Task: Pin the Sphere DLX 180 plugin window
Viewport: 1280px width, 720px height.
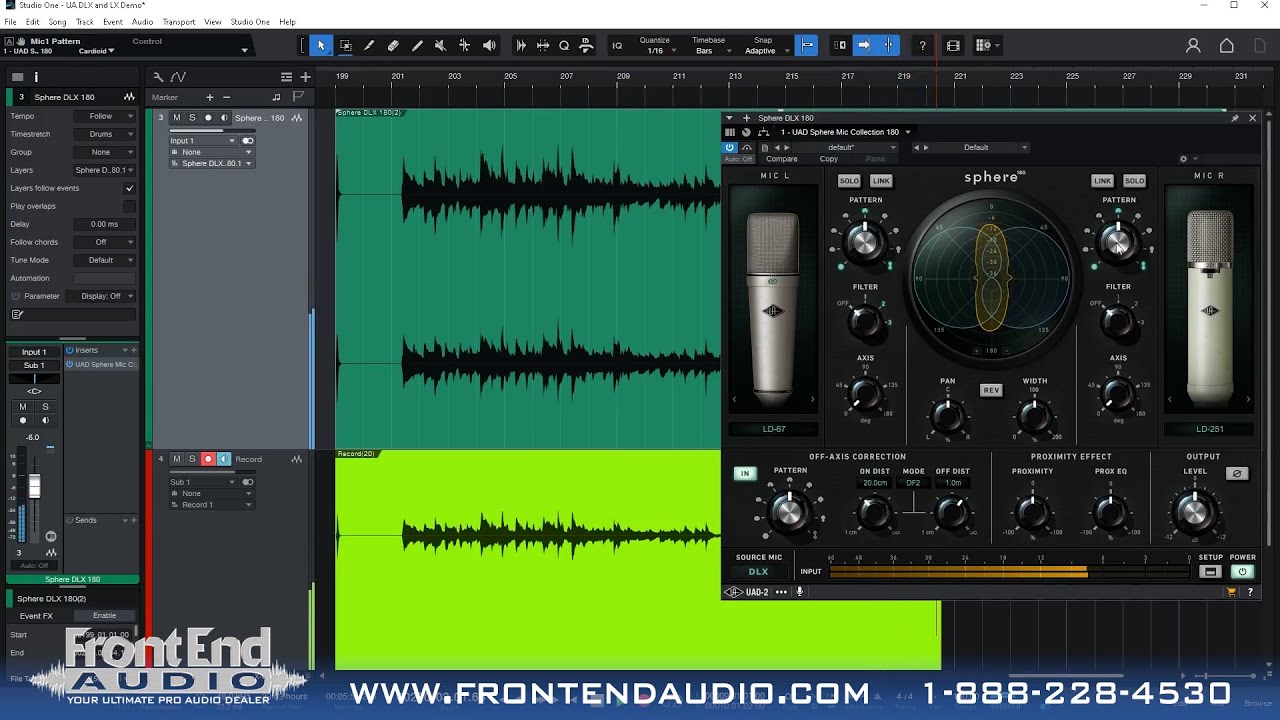Action: (x=1235, y=118)
